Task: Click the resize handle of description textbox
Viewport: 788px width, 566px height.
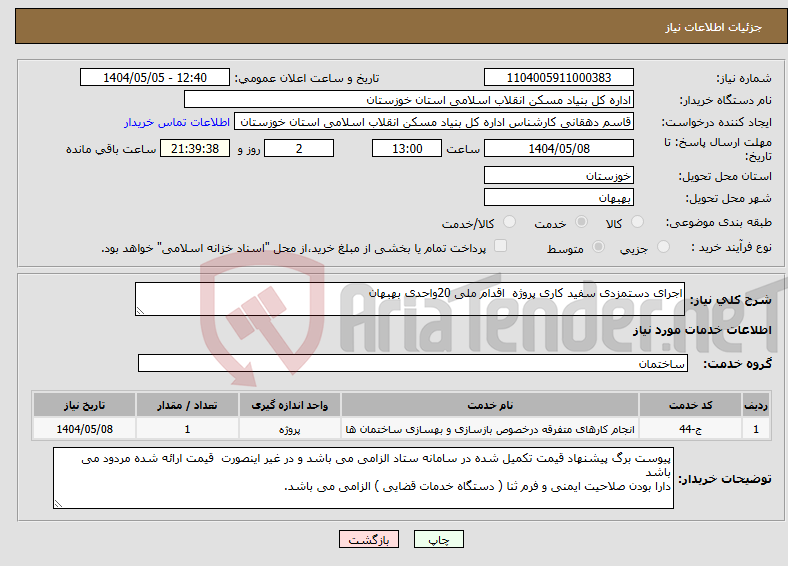Action: pyautogui.click(x=140, y=311)
